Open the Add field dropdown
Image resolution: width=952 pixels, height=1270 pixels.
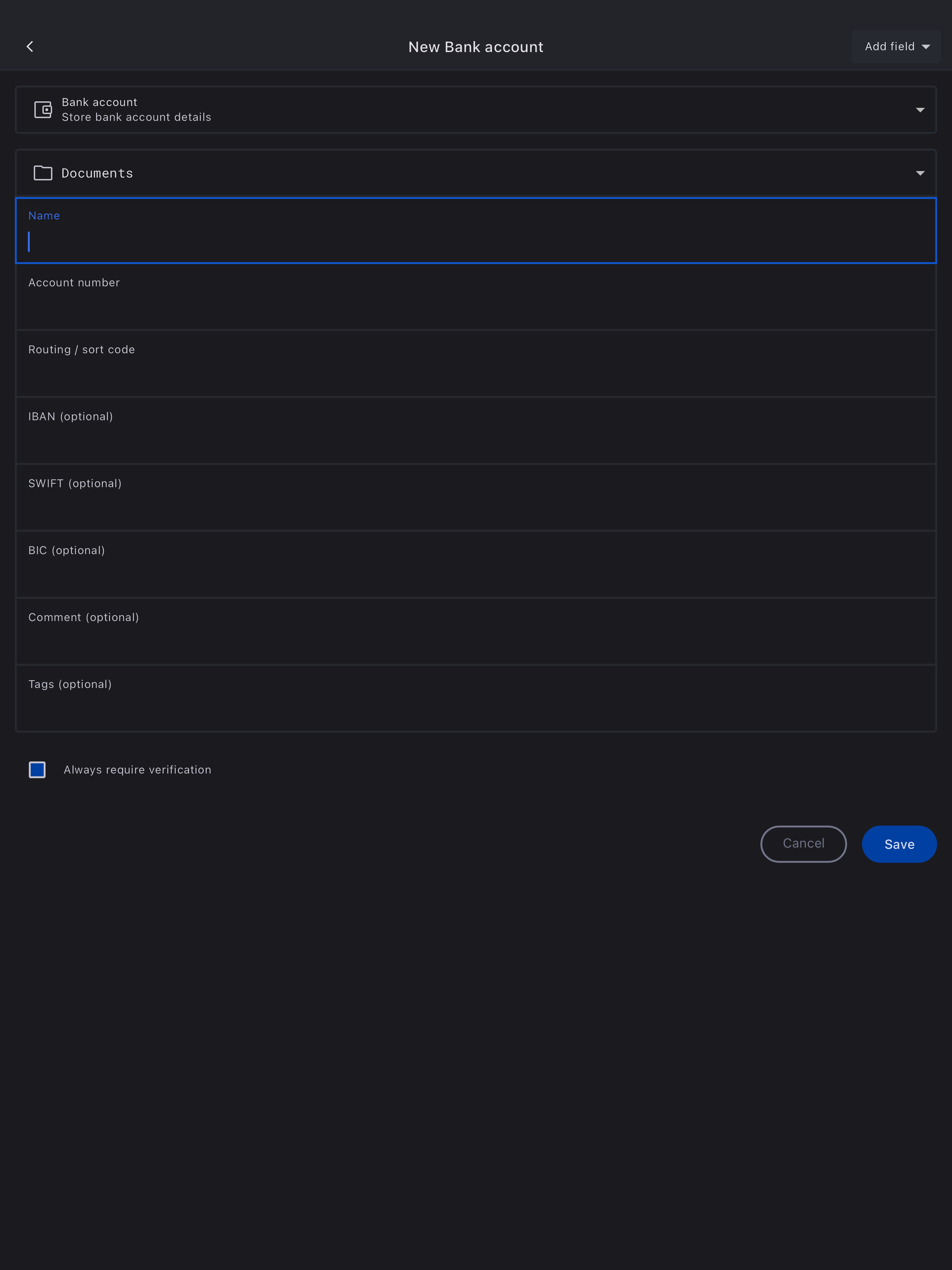coord(896,46)
